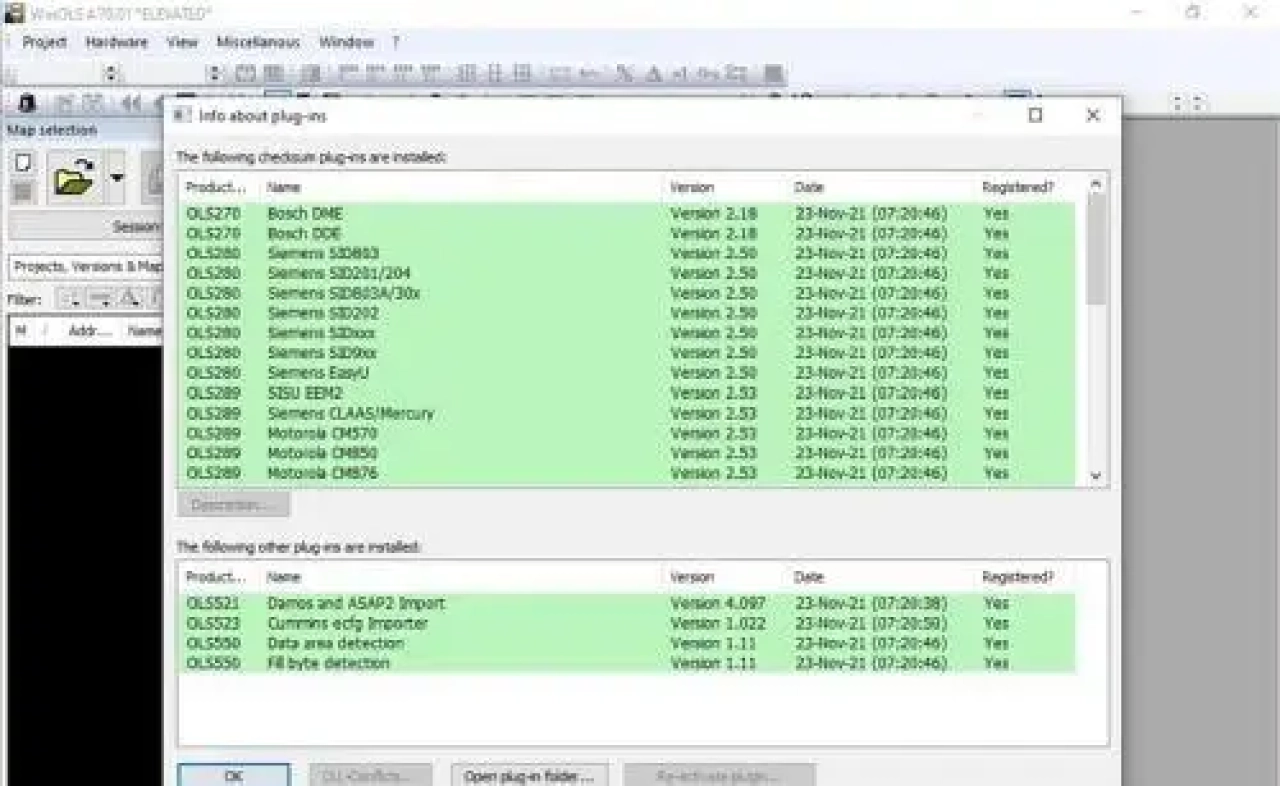Viewport: 1280px width, 786px height.
Task: Select the Motorola CM850 row
Action: [x=628, y=453]
